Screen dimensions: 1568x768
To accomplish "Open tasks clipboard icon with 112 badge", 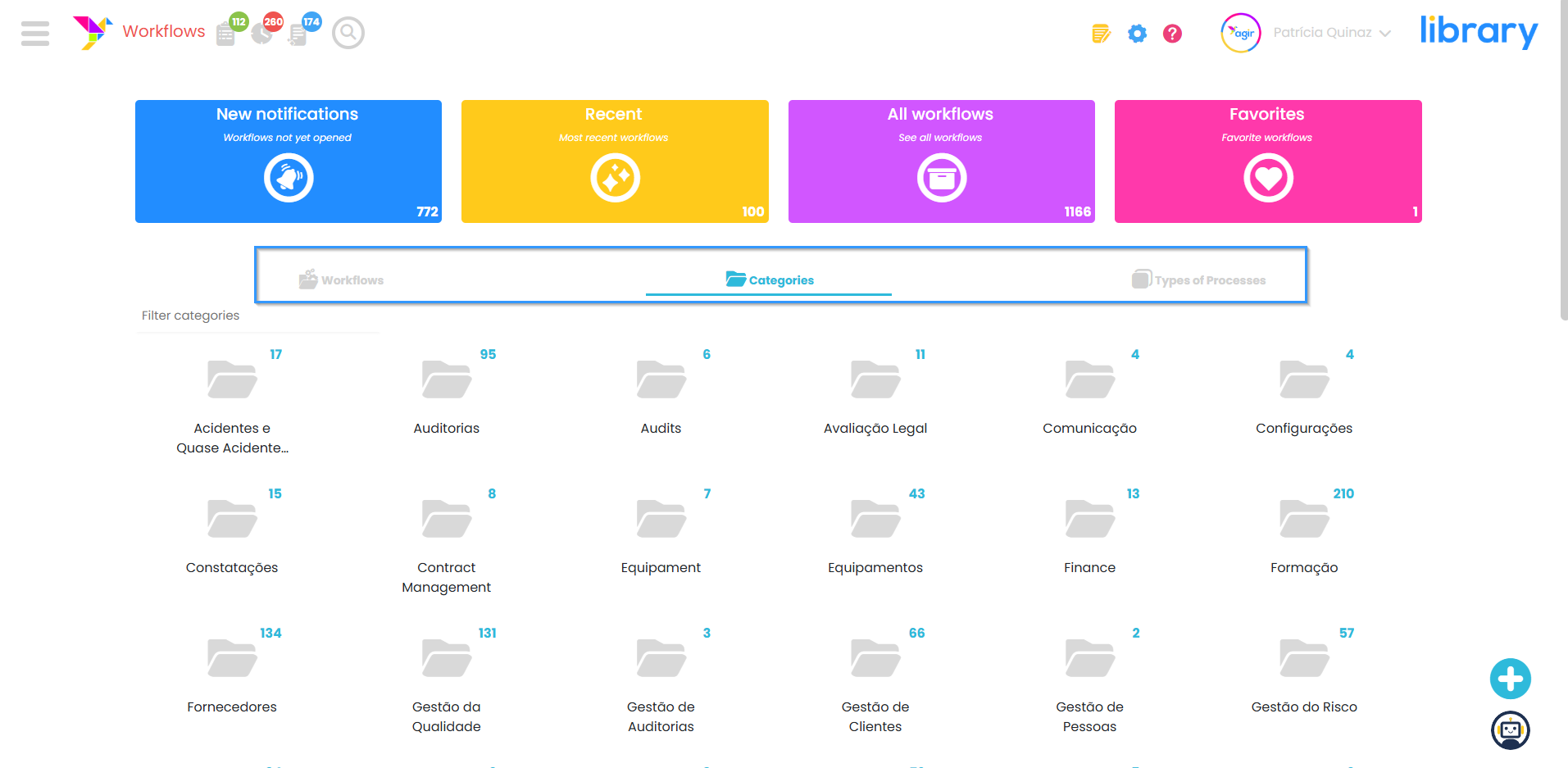I will pyautogui.click(x=225, y=34).
